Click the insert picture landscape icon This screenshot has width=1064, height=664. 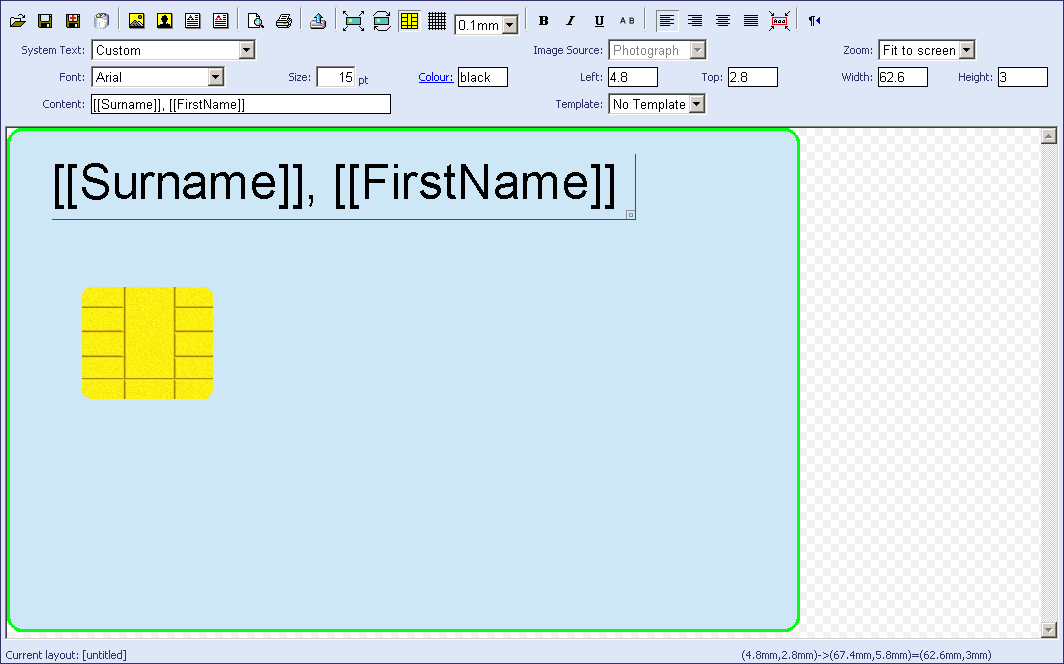pos(137,21)
